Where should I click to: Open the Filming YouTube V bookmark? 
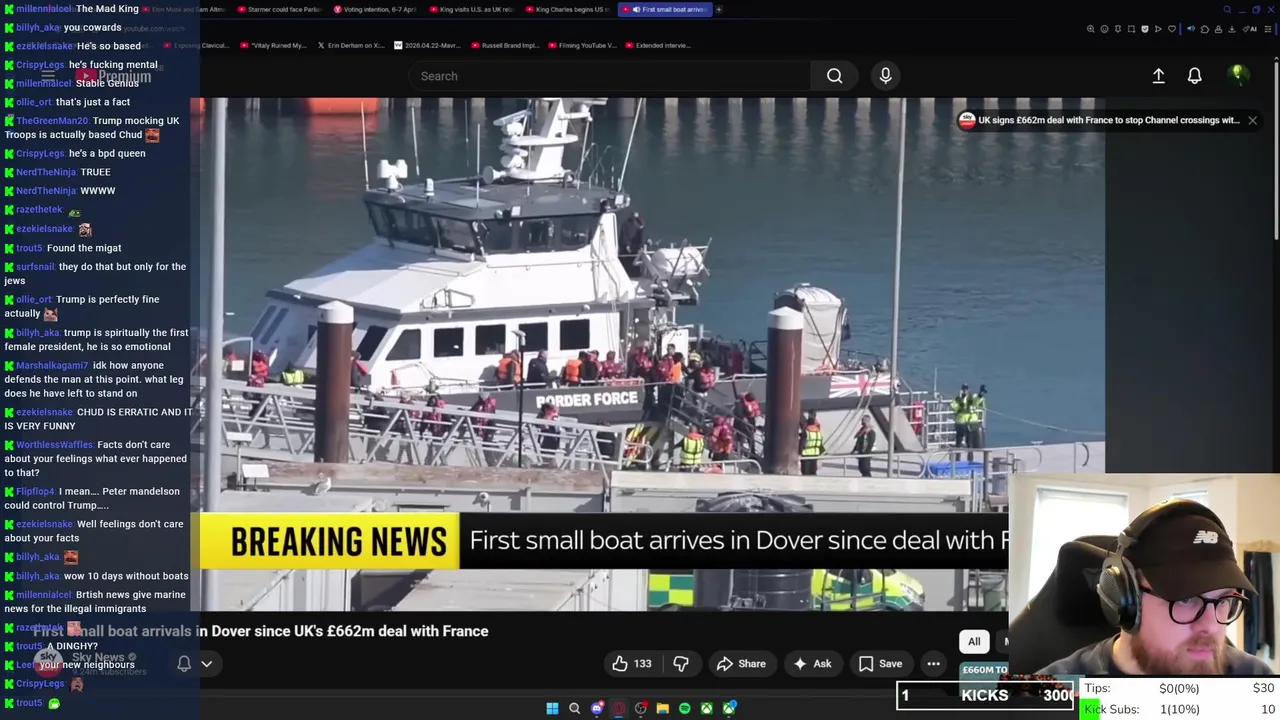pyautogui.click(x=581, y=45)
